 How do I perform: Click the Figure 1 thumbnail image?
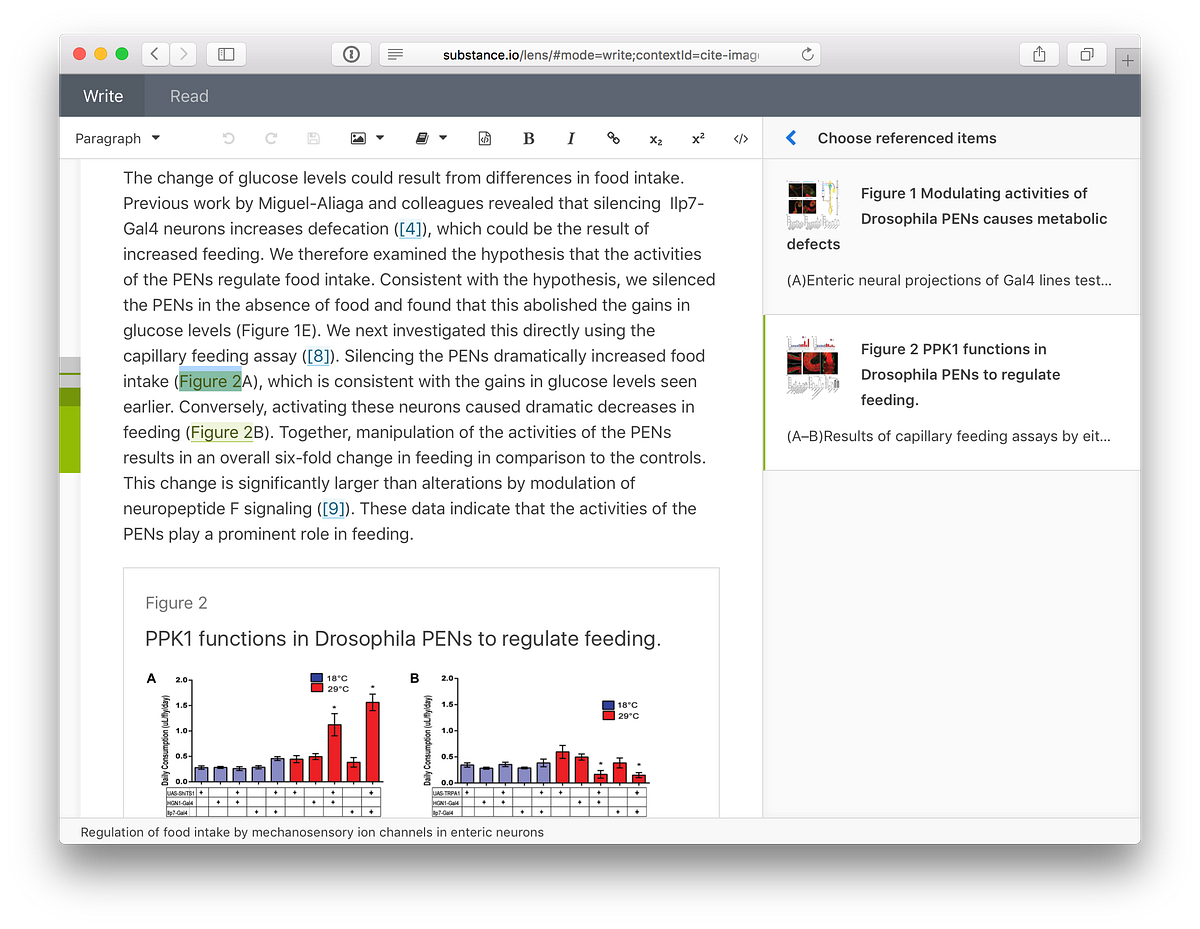coord(813,203)
